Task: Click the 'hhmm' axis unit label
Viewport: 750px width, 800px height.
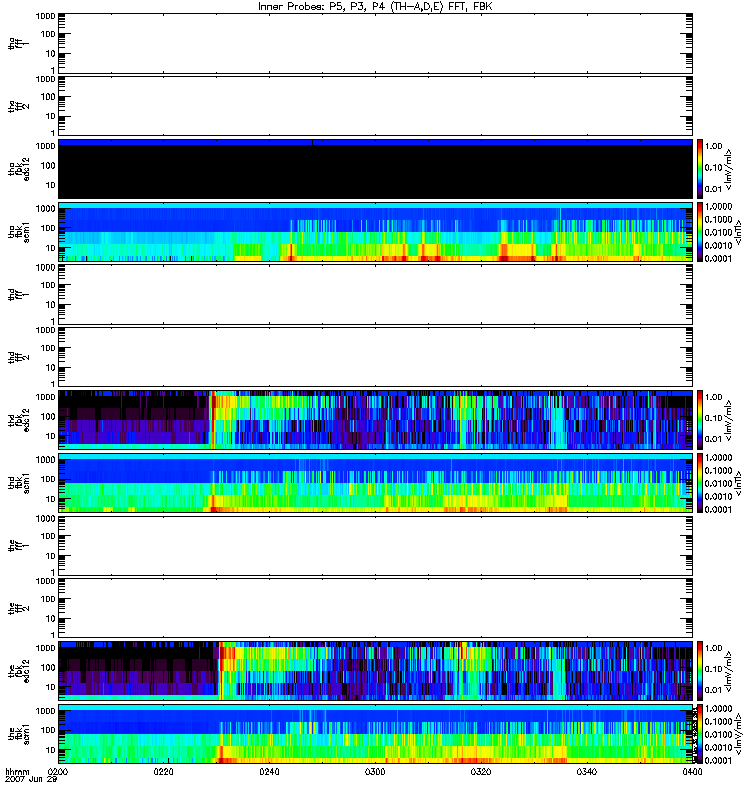Action: [17, 772]
